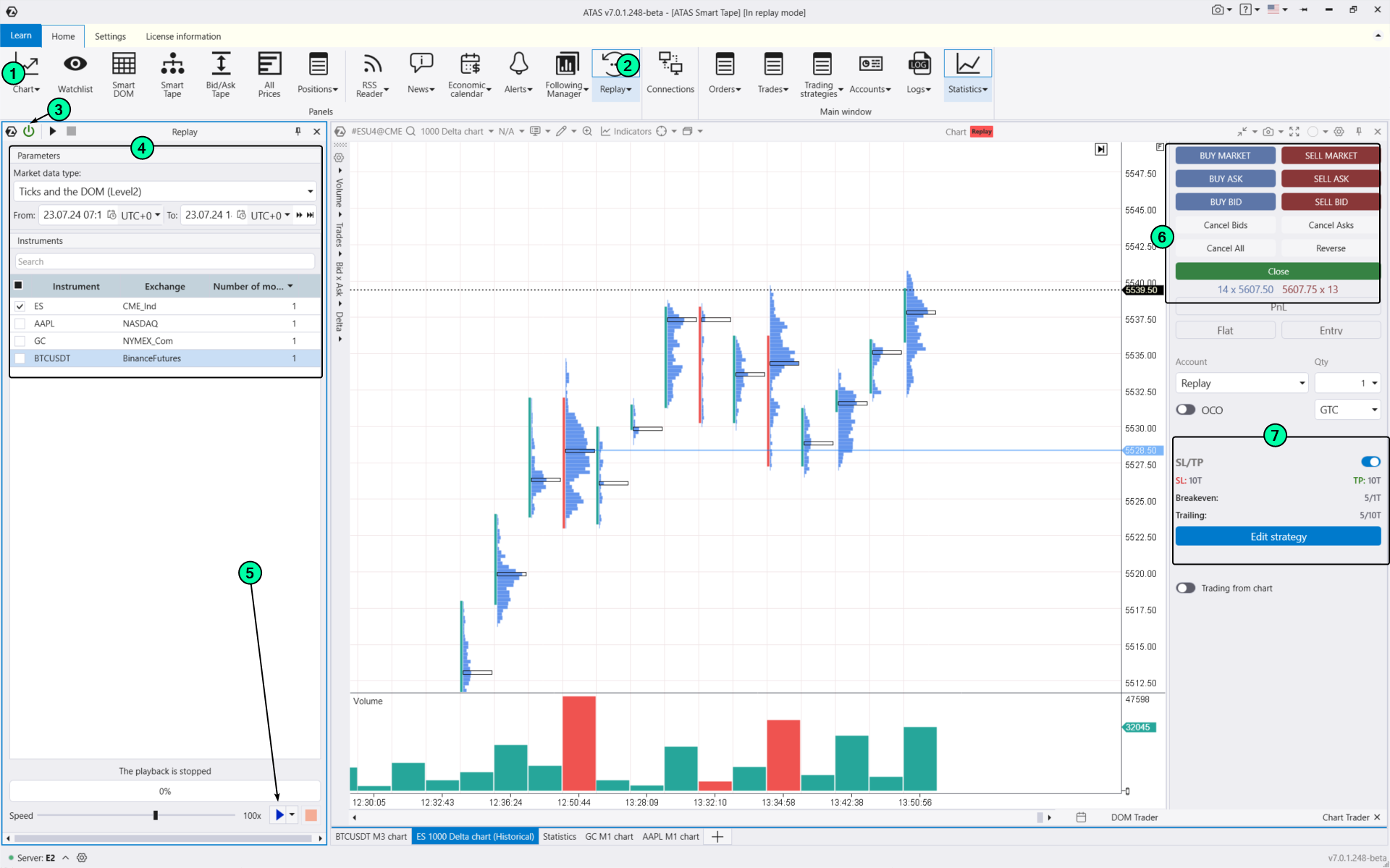
Task: Open the Logs panel
Action: [x=918, y=72]
